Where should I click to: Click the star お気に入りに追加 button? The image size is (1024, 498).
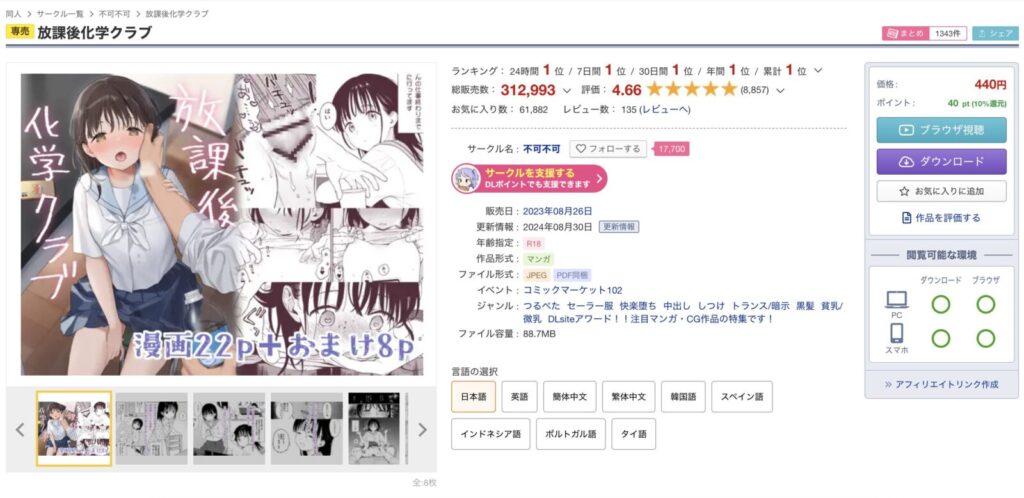941,191
